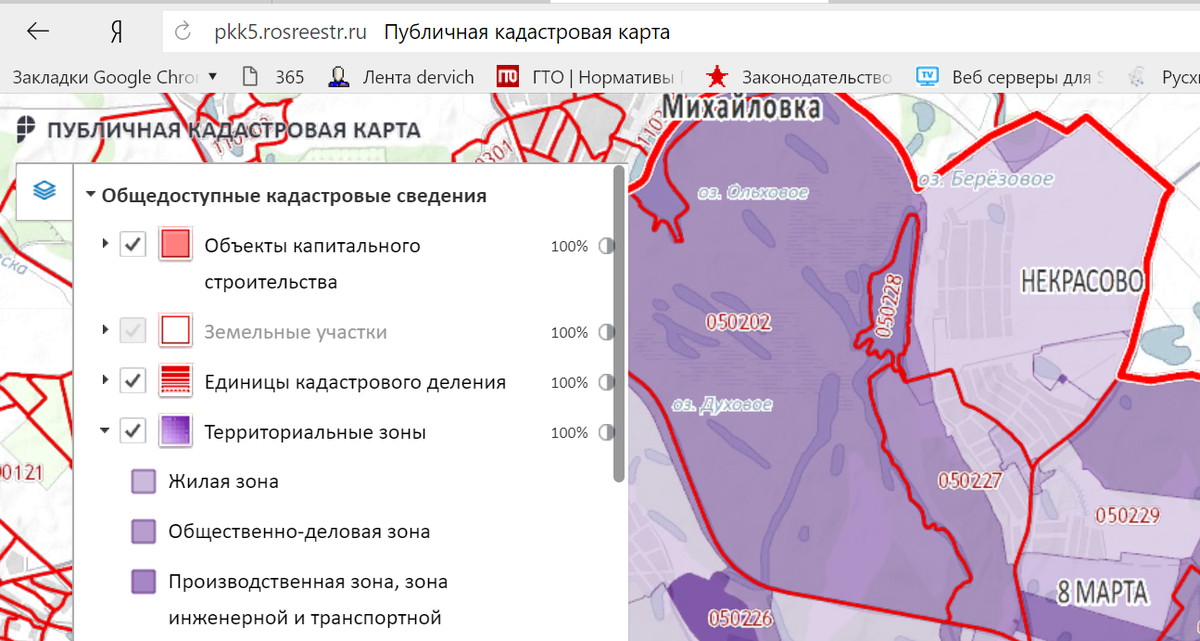Click cadastral quarter 050229 on map
The image size is (1200, 641).
1127,516
